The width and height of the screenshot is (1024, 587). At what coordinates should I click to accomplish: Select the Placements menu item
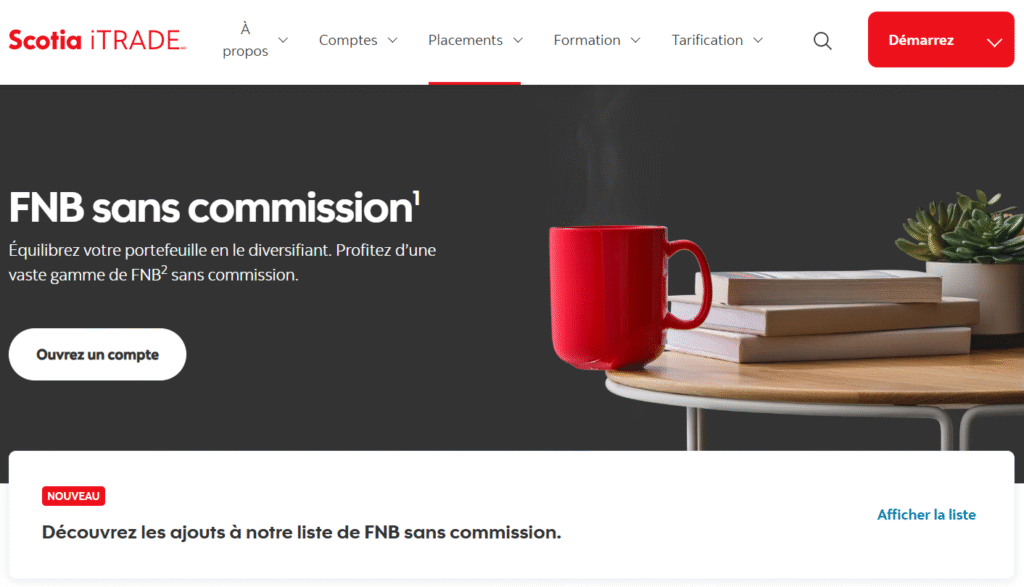pos(465,40)
